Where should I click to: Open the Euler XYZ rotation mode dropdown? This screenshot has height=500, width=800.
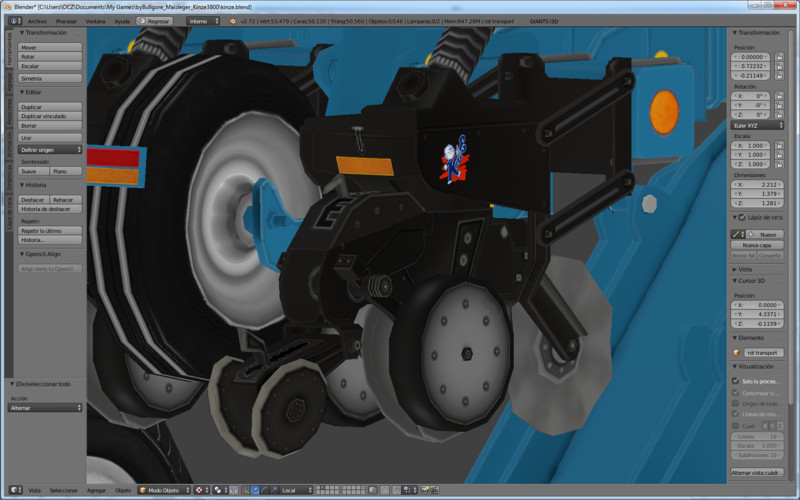click(758, 125)
